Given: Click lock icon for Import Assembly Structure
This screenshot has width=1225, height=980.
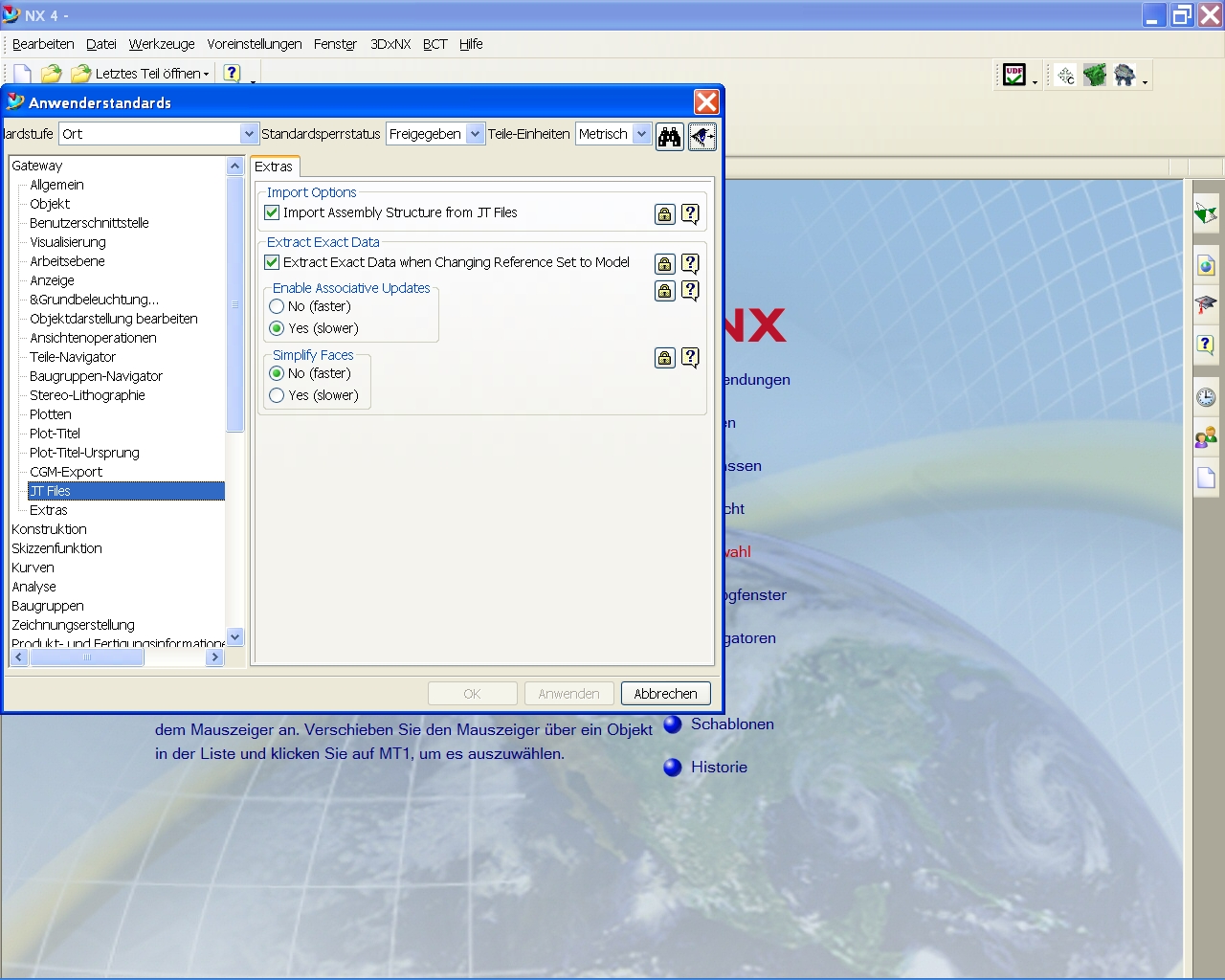Looking at the screenshot, I should (x=665, y=214).
